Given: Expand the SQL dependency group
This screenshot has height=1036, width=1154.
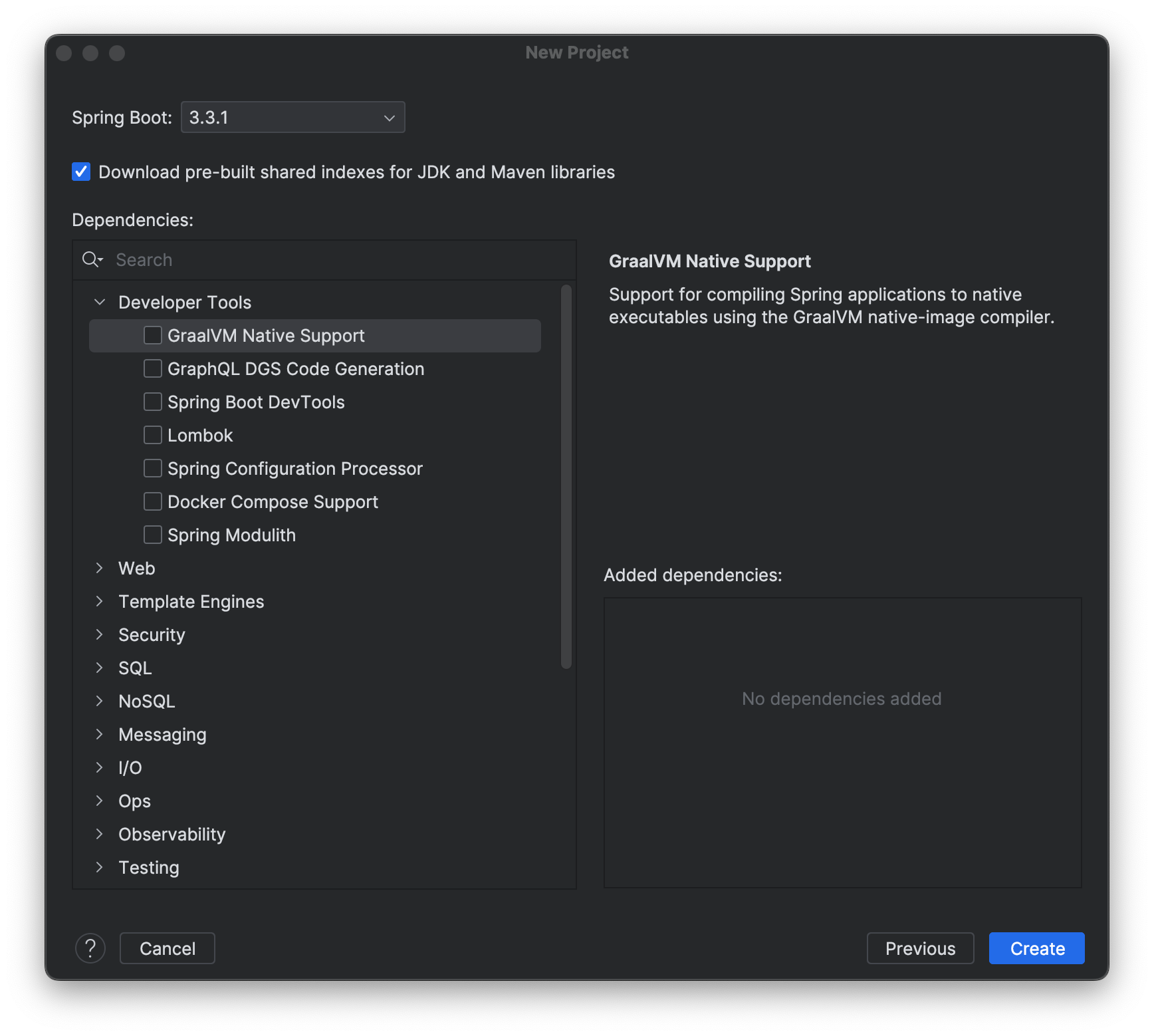Looking at the screenshot, I should click(100, 668).
